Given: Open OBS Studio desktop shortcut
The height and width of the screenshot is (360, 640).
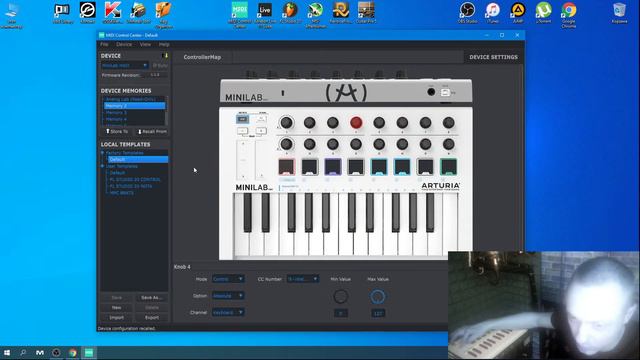Looking at the screenshot, I should pos(467,13).
